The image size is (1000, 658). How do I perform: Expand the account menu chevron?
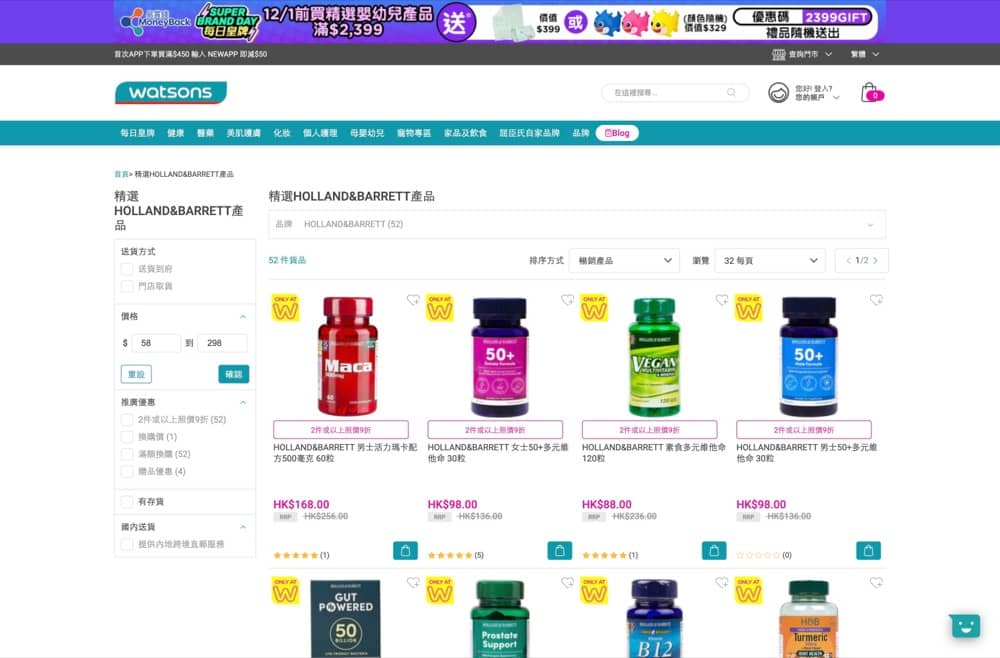(x=836, y=98)
